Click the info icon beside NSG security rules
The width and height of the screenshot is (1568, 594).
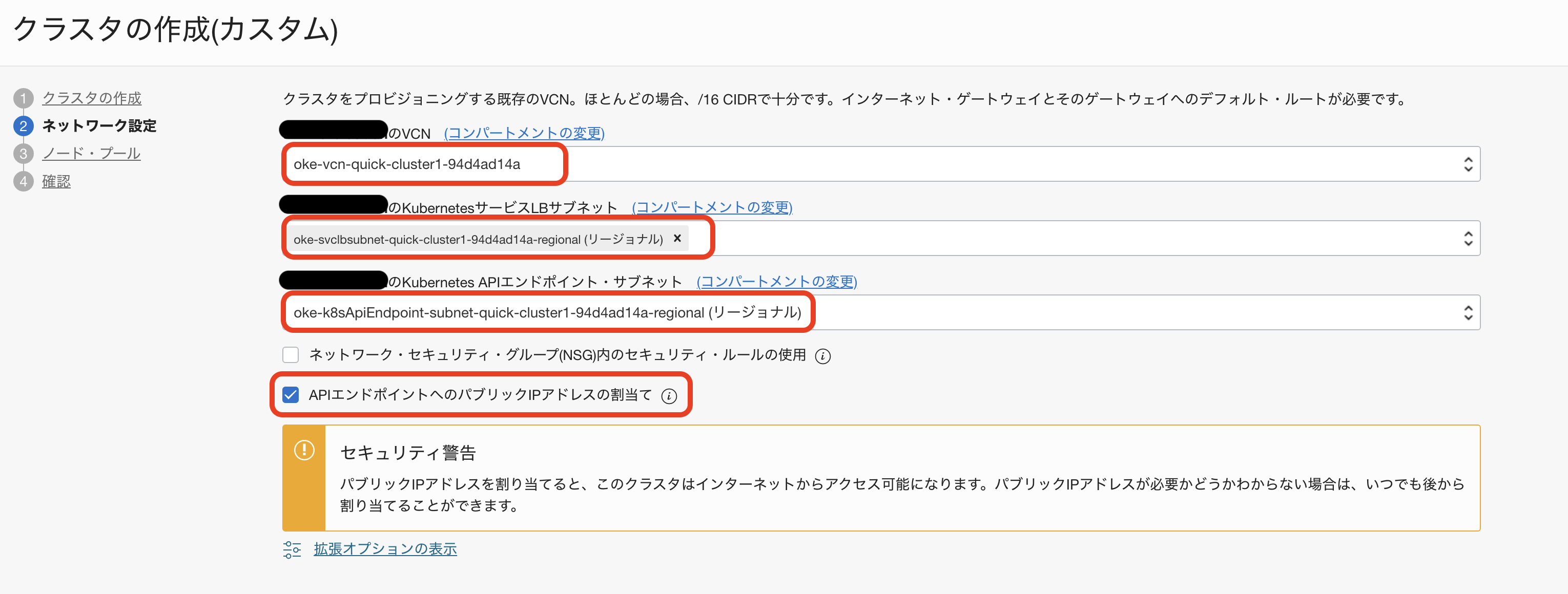822,356
